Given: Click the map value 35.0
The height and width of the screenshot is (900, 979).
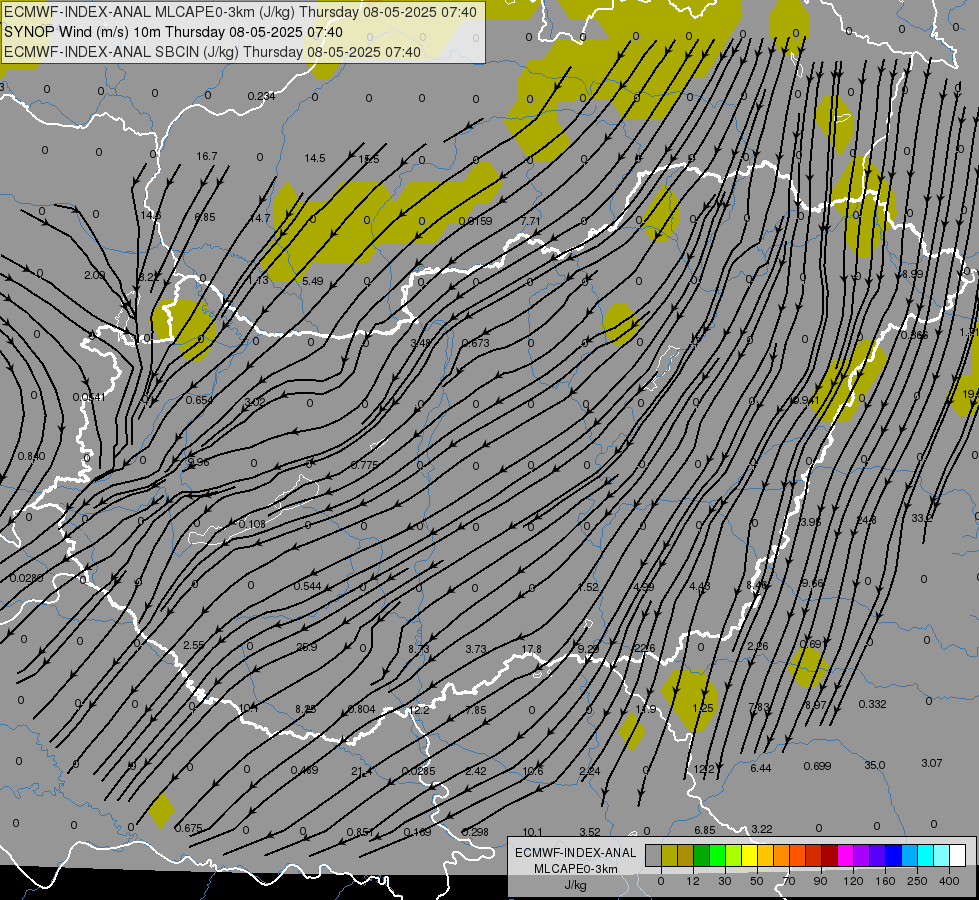Looking at the screenshot, I should click(x=875, y=765).
